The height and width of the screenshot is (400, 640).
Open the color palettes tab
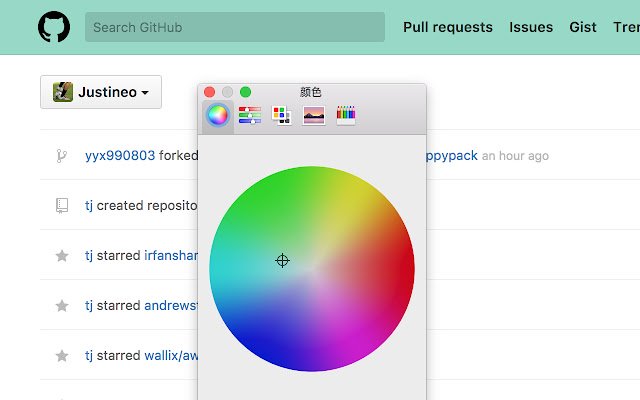(x=281, y=115)
